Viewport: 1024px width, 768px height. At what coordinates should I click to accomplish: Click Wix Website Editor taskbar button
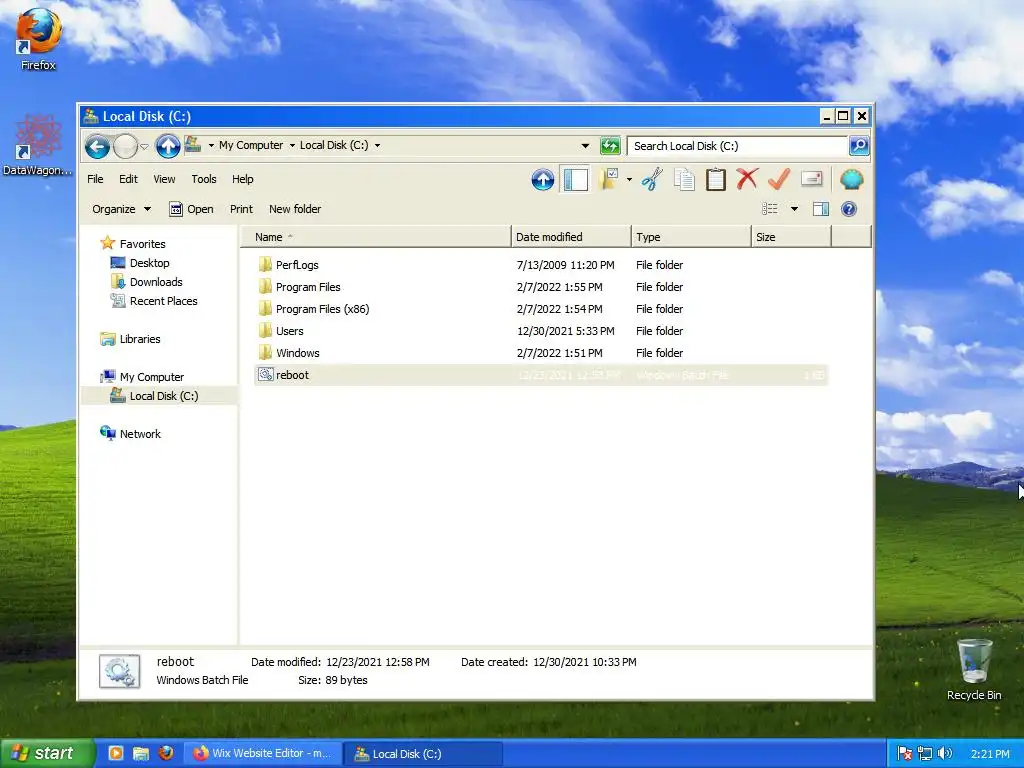tap(264, 753)
